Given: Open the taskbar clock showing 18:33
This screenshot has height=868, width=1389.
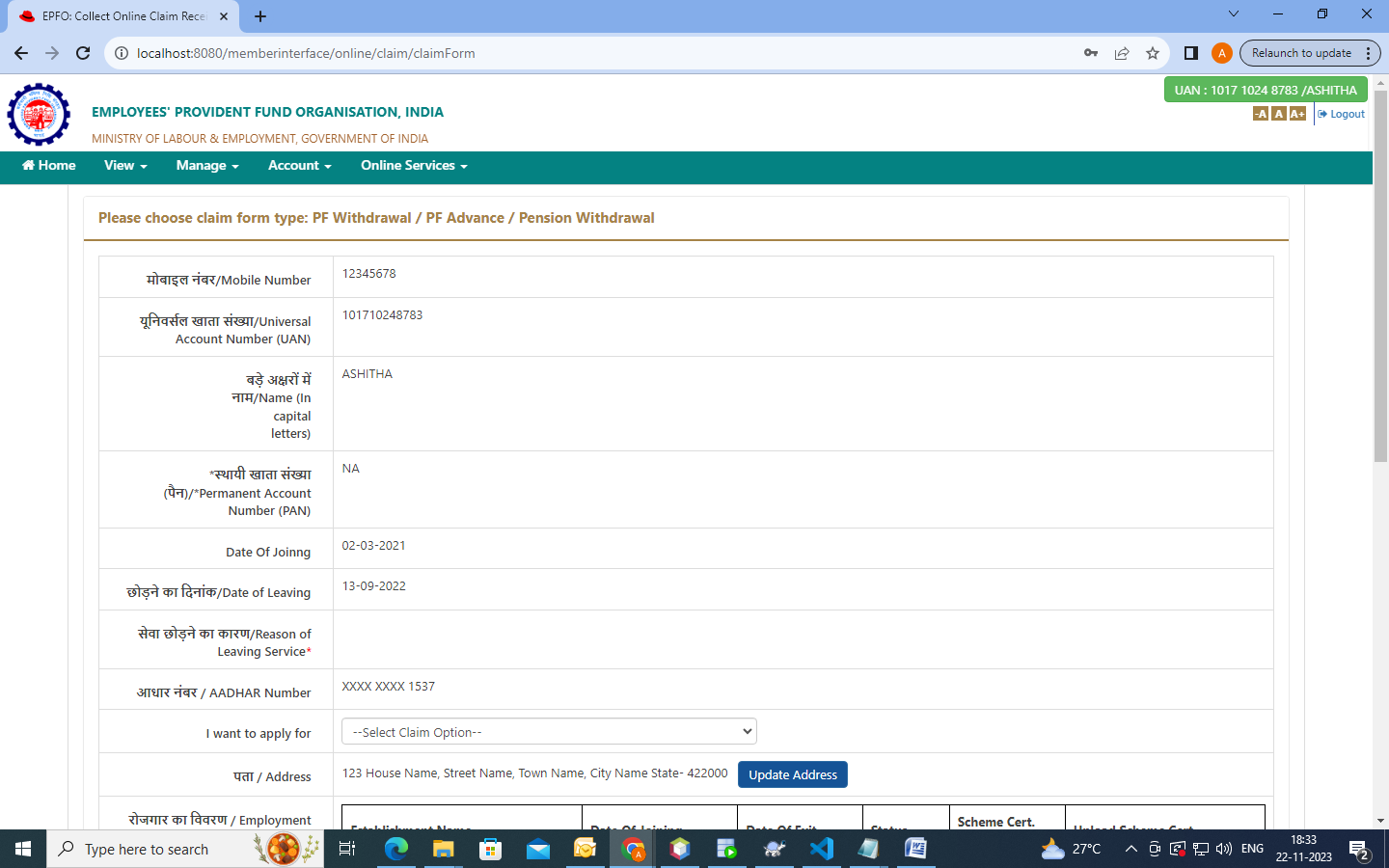Looking at the screenshot, I should tap(1304, 849).
